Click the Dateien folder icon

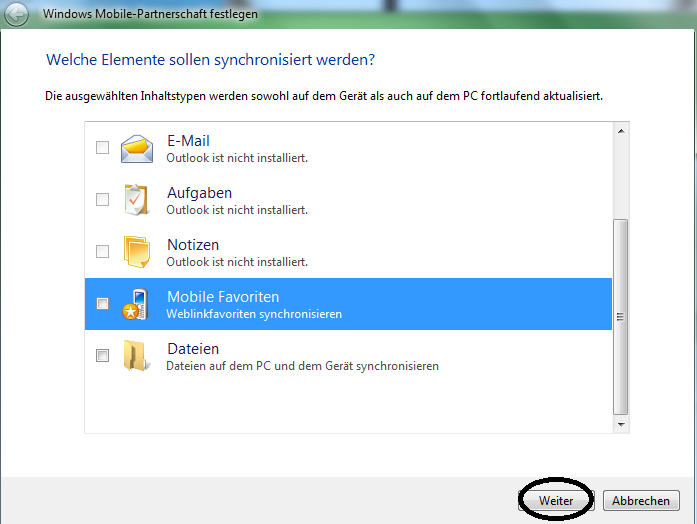tap(136, 356)
